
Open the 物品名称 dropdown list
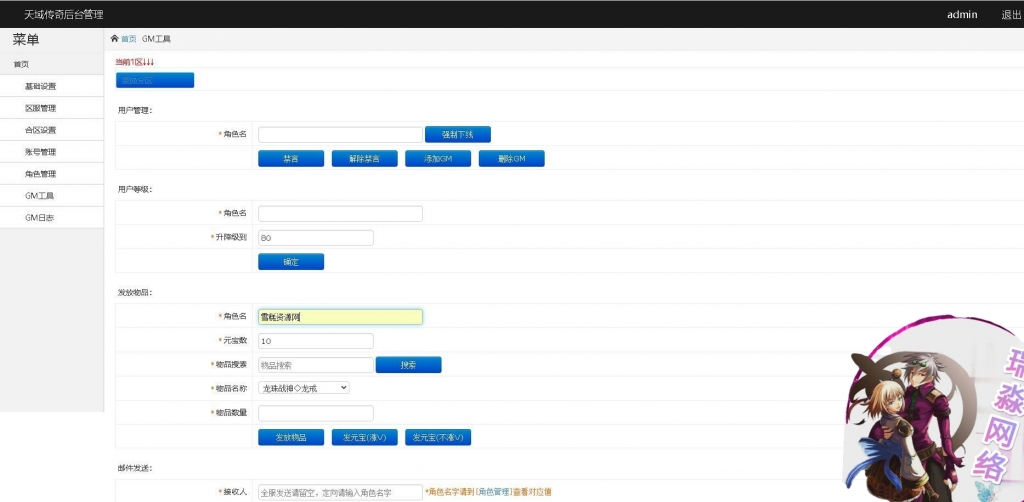[x=304, y=388]
